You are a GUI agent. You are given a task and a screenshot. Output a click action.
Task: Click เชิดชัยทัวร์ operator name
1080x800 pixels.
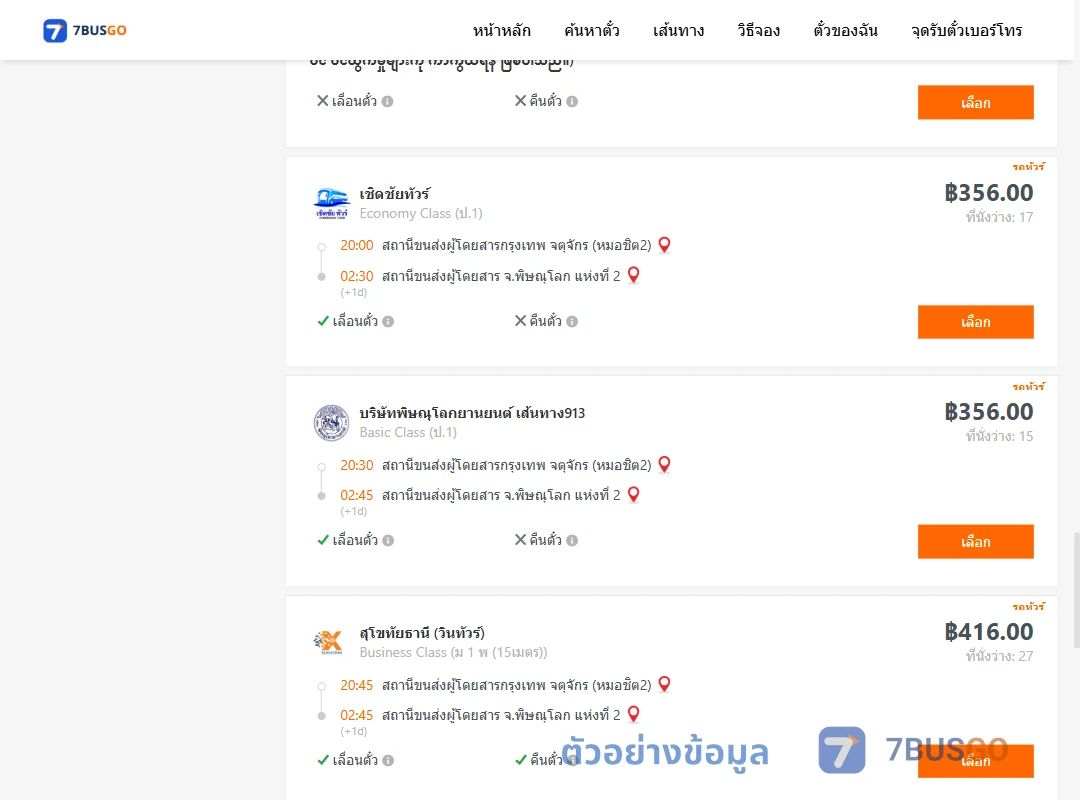(395, 194)
